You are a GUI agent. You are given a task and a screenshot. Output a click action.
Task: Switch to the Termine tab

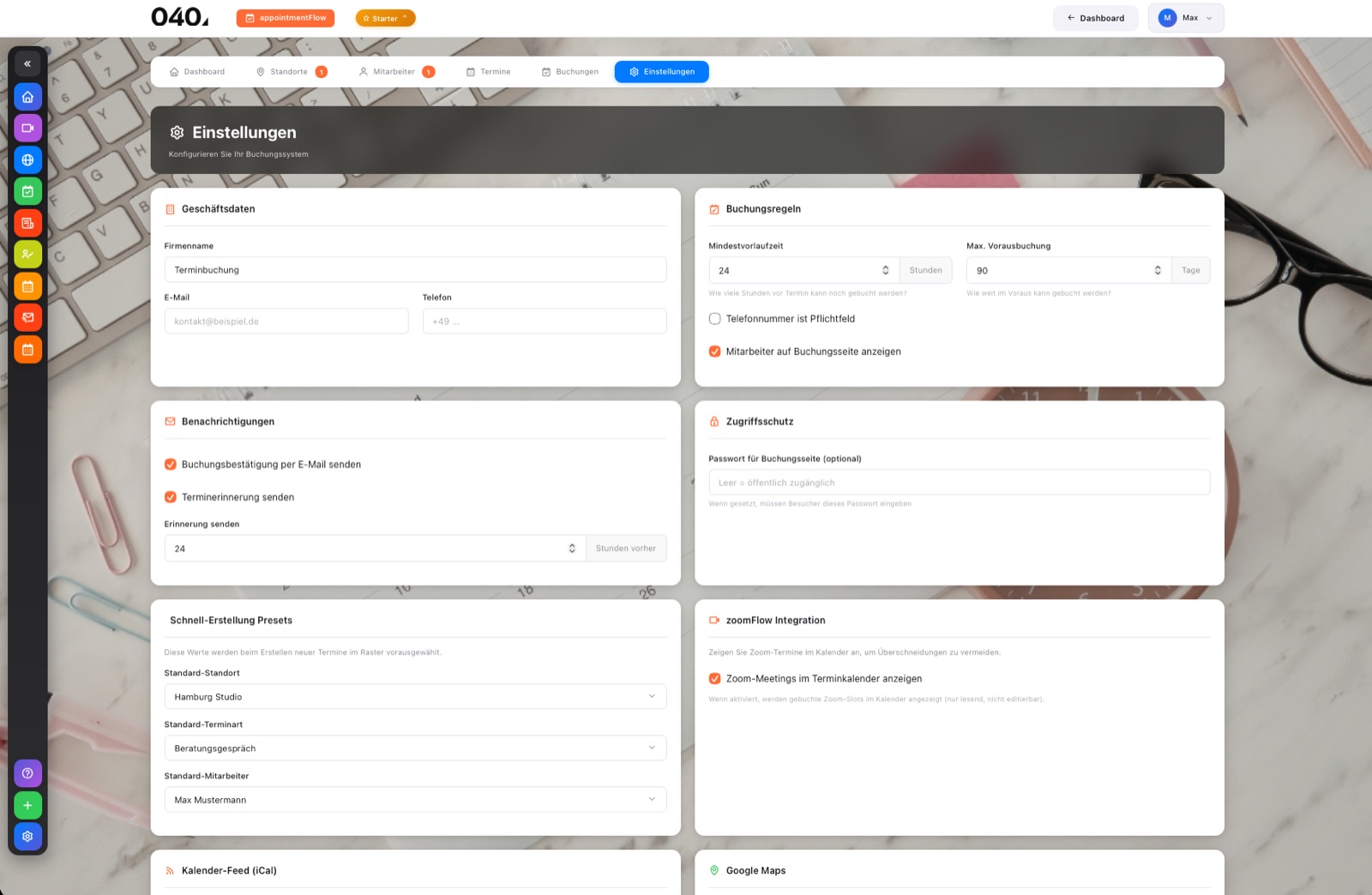(x=488, y=72)
